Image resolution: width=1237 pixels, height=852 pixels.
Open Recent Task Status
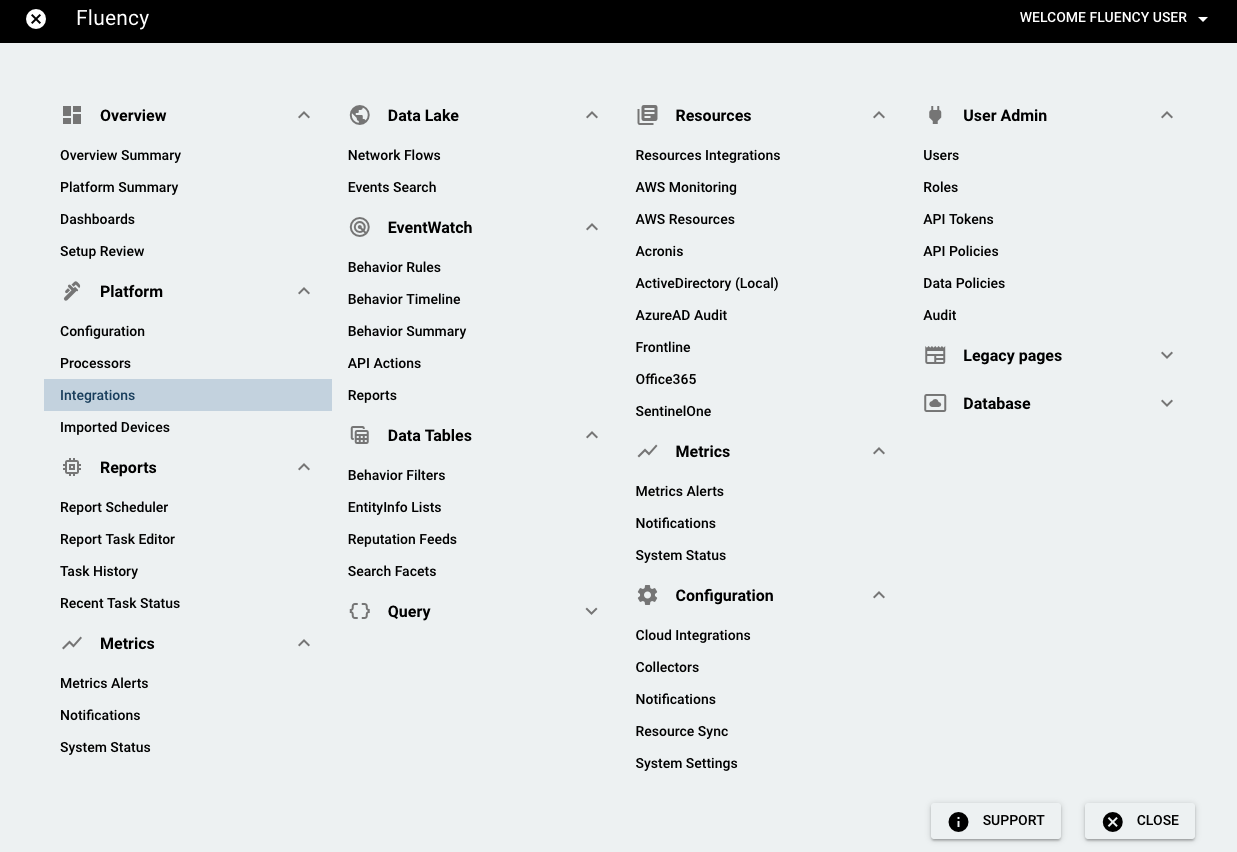point(120,603)
